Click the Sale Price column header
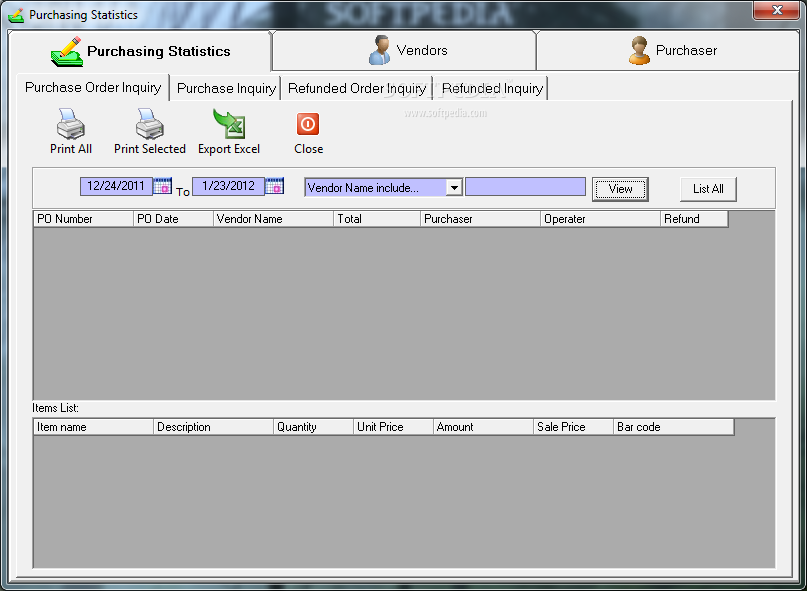The image size is (807, 591). tap(573, 427)
